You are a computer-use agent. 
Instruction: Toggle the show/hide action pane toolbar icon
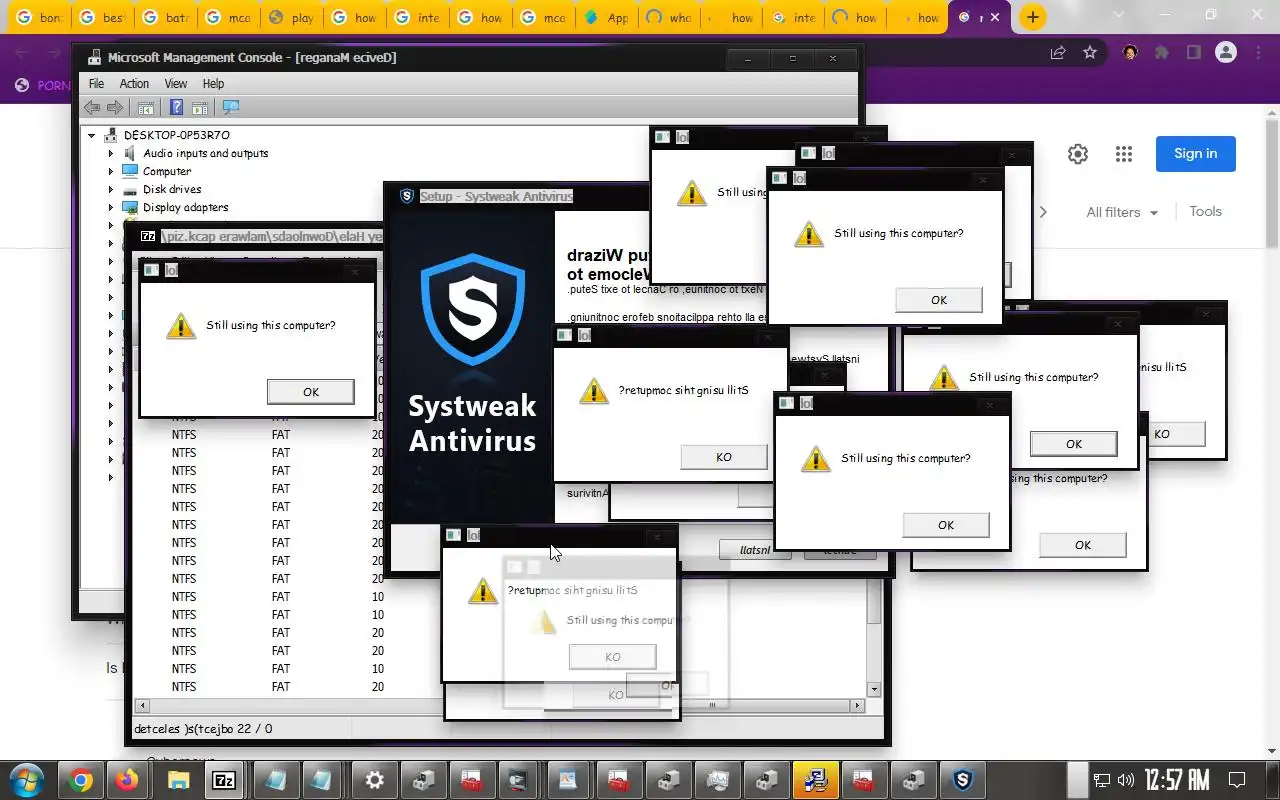pyautogui.click(x=199, y=107)
